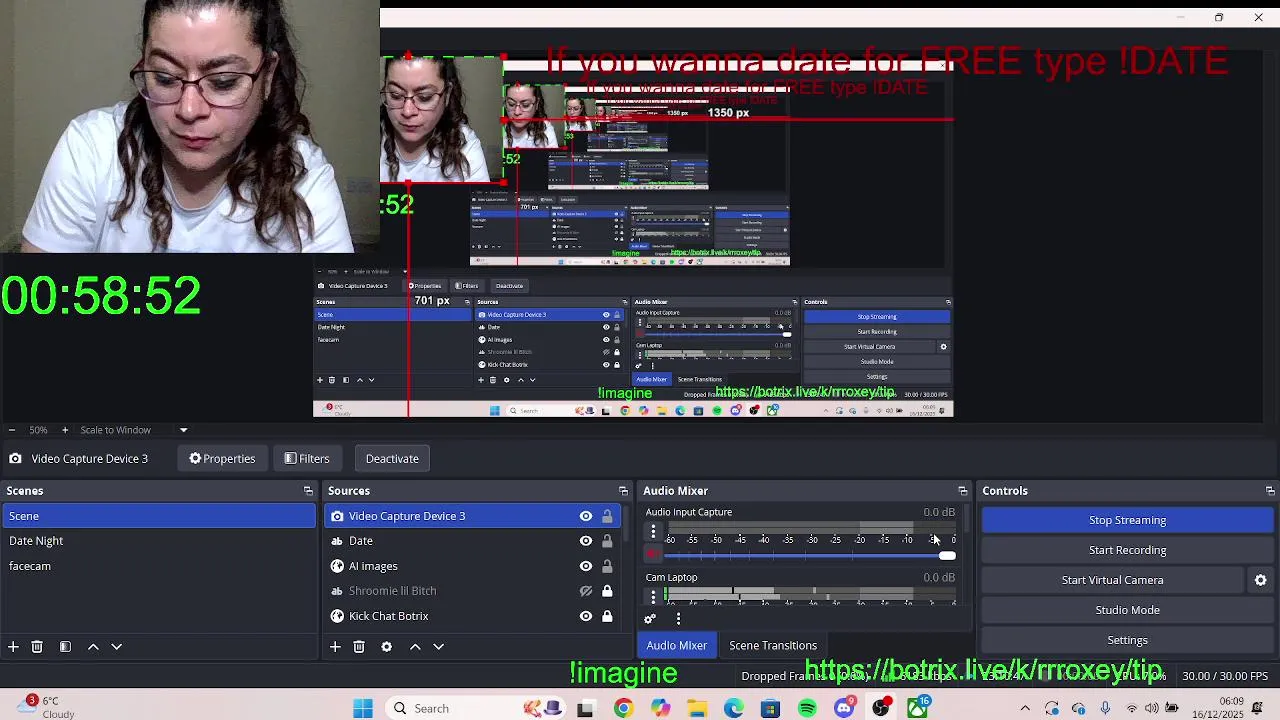The height and width of the screenshot is (720, 1280).
Task: Undock the Scenes panel
Action: click(308, 491)
